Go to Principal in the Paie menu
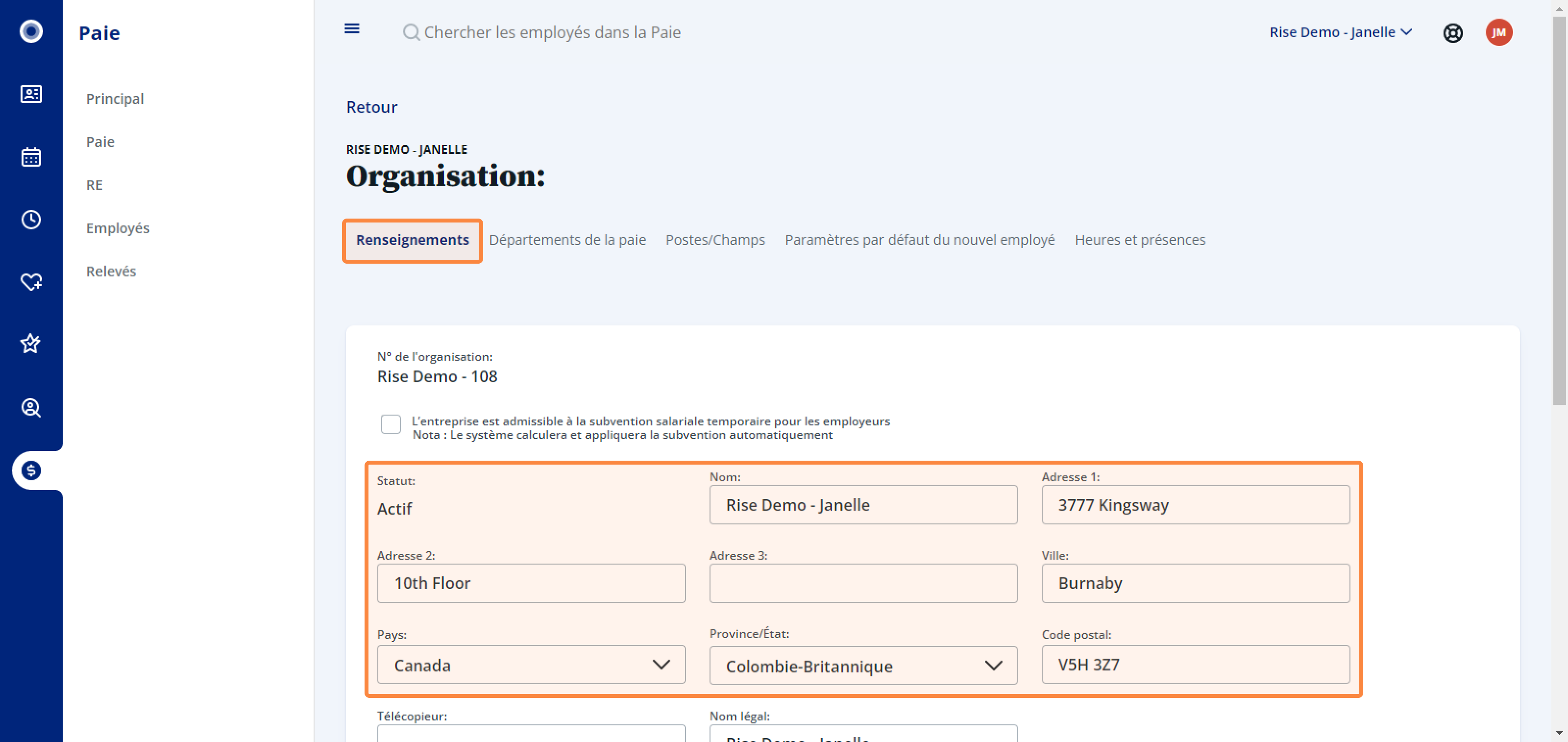The width and height of the screenshot is (1568, 742). click(115, 99)
